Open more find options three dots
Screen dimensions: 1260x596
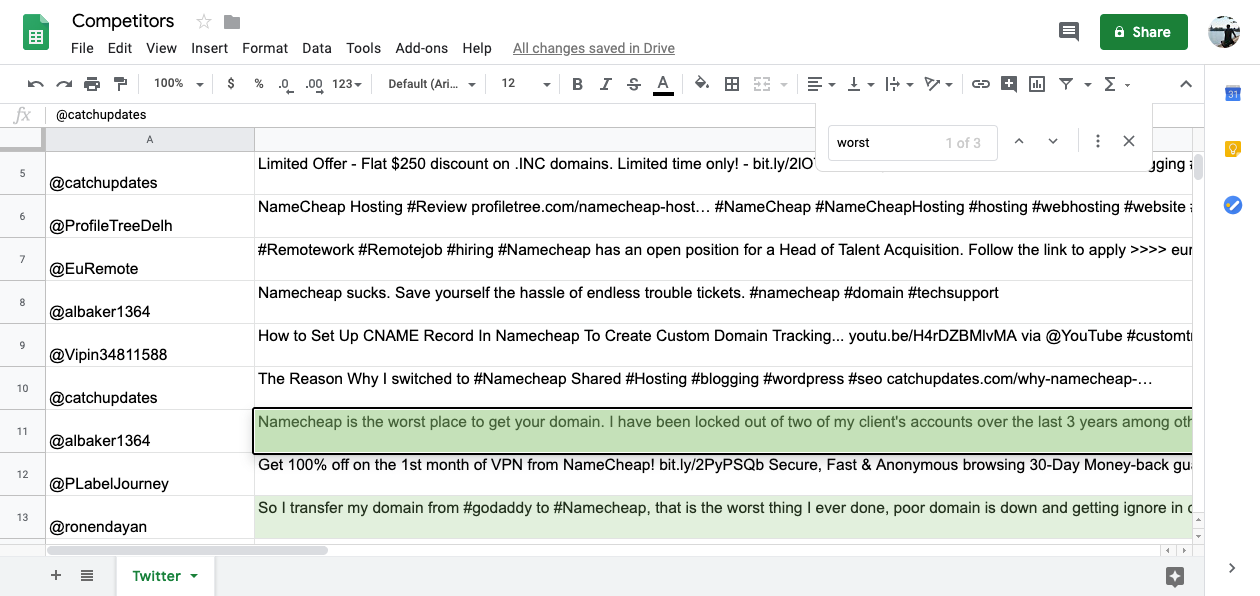pos(1098,141)
